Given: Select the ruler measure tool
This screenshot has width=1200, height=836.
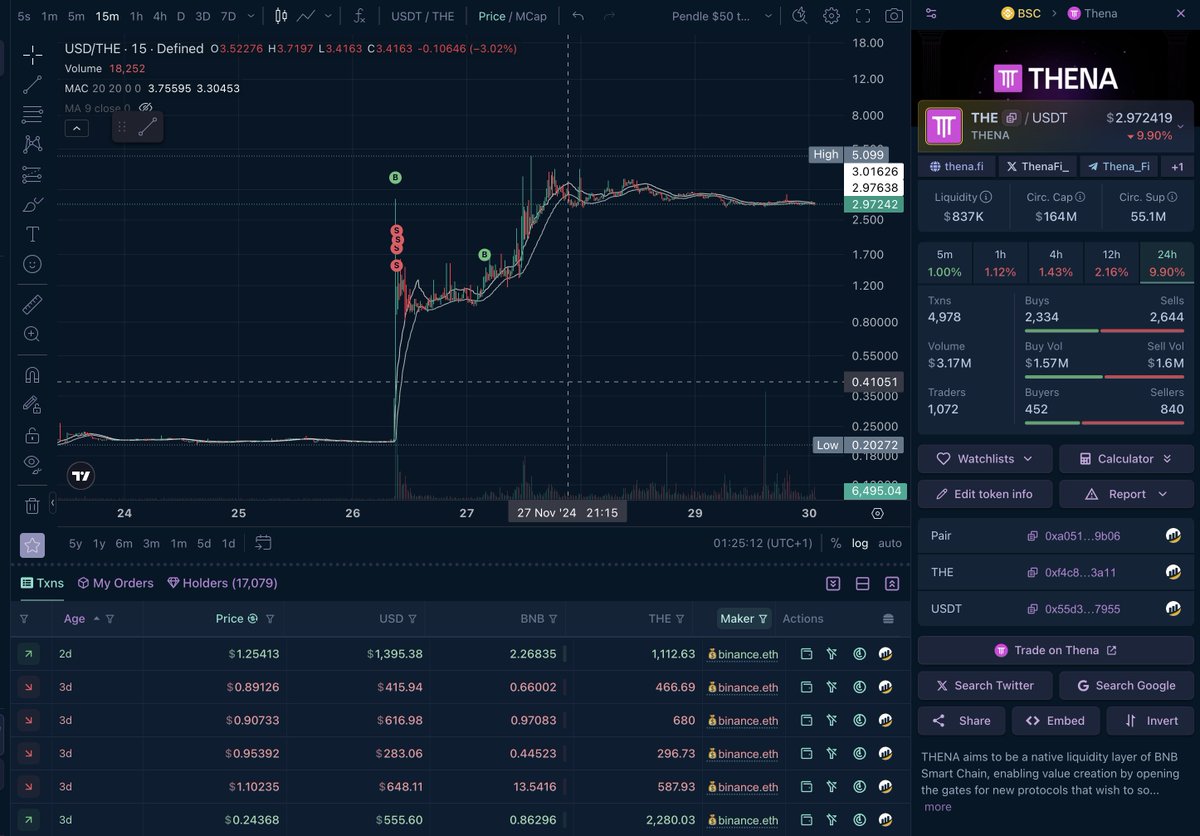Looking at the screenshot, I should [32, 304].
